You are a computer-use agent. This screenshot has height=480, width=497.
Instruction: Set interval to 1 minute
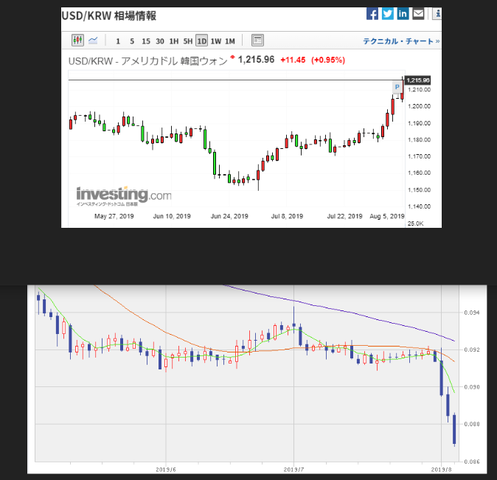point(118,41)
